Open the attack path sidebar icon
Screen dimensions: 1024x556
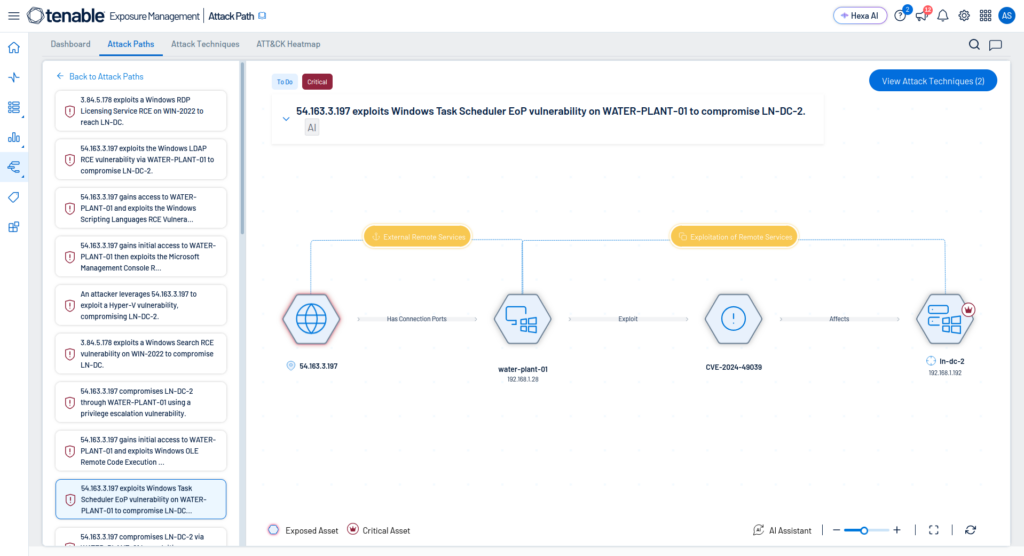point(14,167)
